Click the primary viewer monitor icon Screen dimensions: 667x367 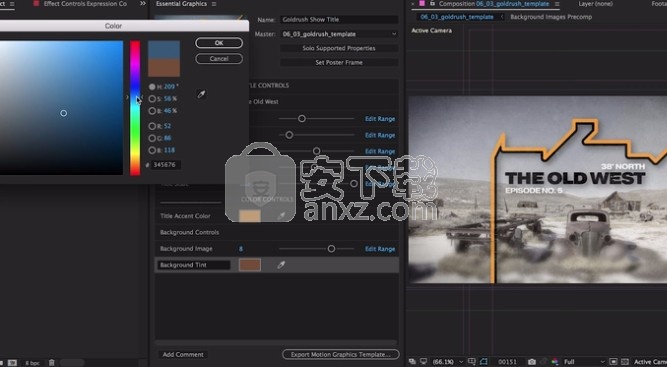[x=423, y=362]
